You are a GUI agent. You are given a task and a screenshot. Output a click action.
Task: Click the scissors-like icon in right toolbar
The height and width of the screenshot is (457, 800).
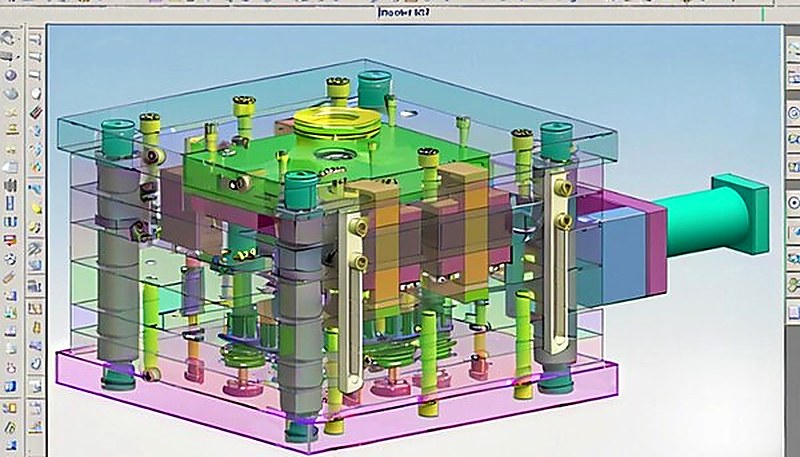click(x=794, y=284)
